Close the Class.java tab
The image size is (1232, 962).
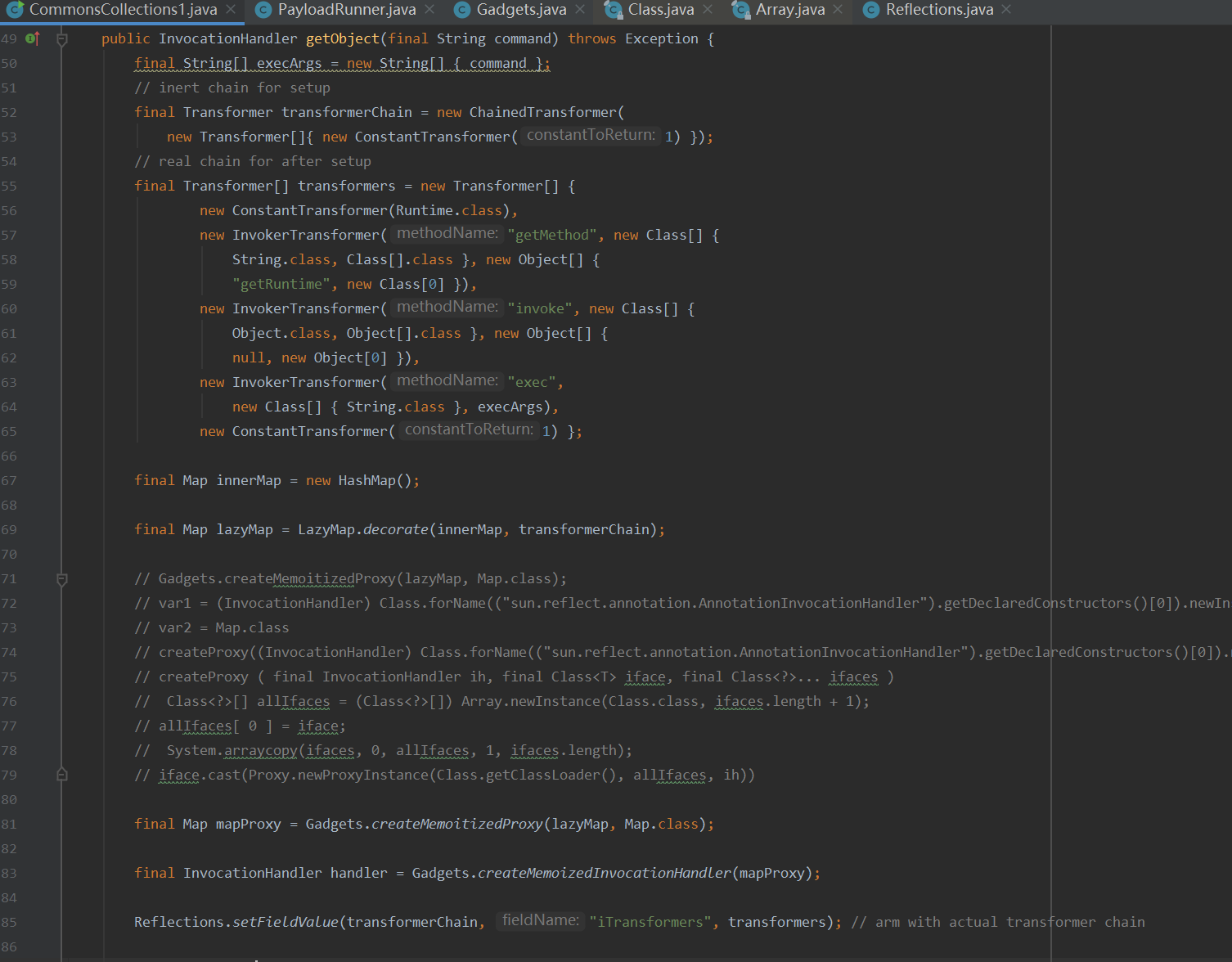708,10
